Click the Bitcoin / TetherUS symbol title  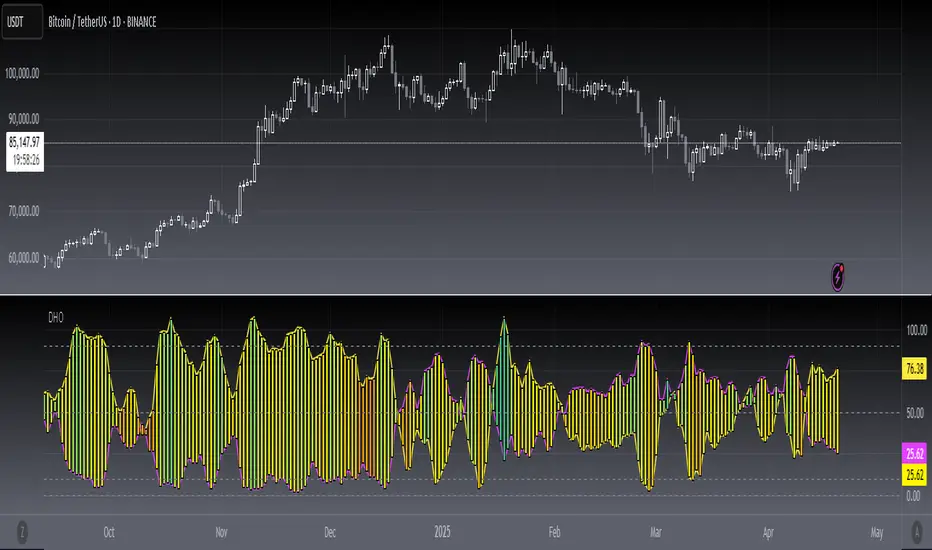coord(102,22)
